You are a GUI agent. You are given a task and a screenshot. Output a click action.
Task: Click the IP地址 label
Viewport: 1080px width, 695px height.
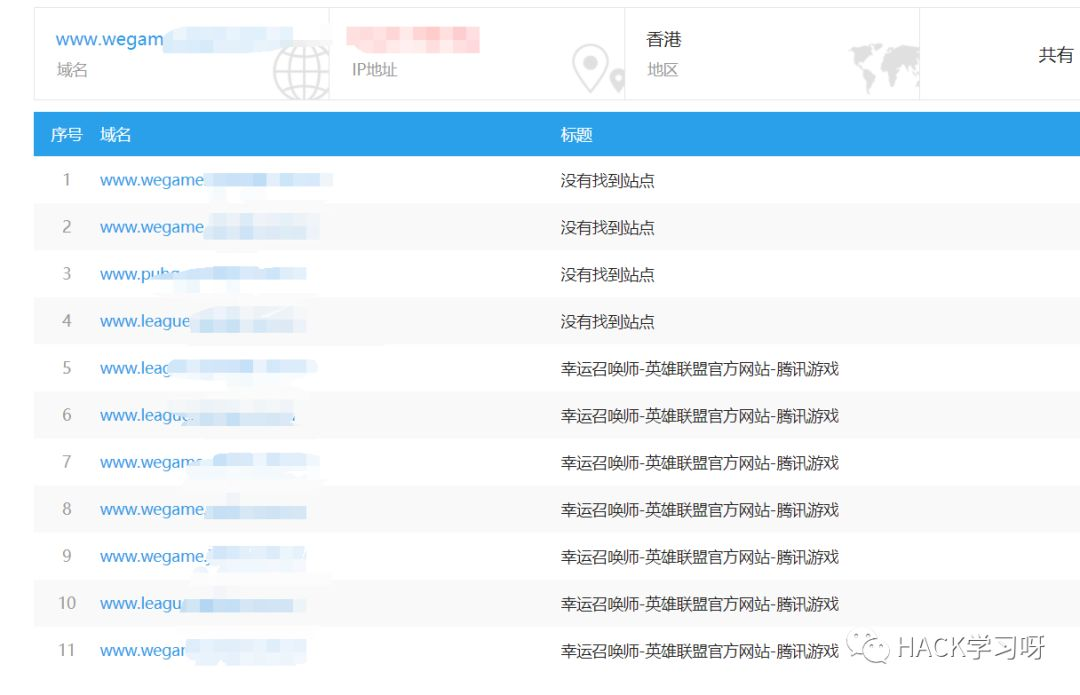pos(374,70)
